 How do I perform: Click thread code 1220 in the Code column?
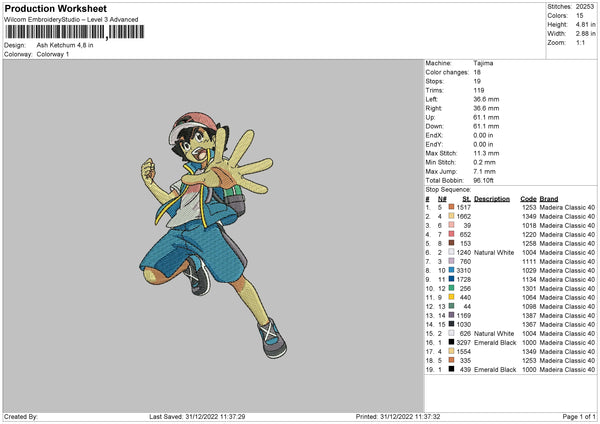pos(529,234)
